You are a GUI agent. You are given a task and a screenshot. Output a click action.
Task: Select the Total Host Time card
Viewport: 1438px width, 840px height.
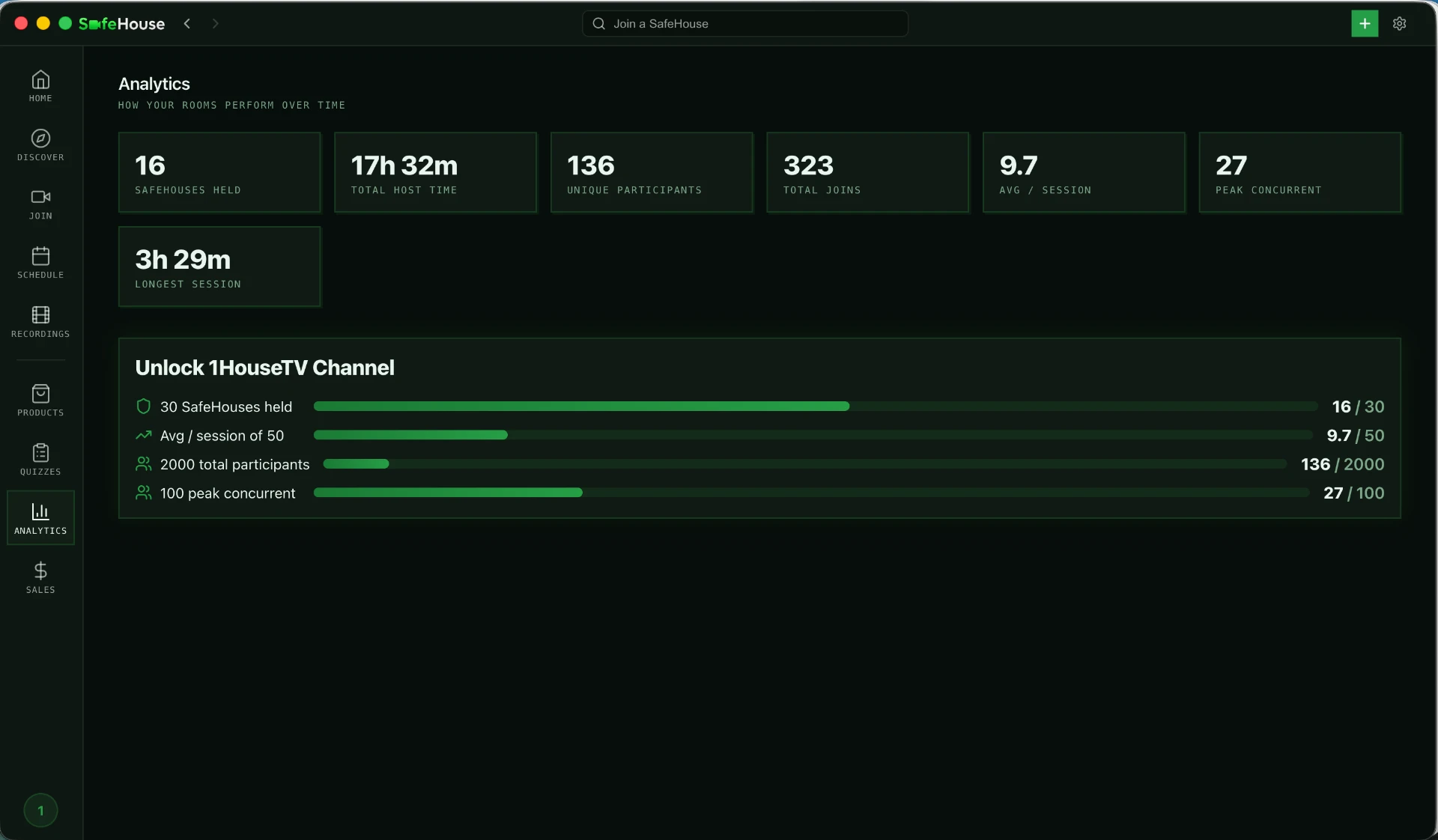pyautogui.click(x=435, y=172)
